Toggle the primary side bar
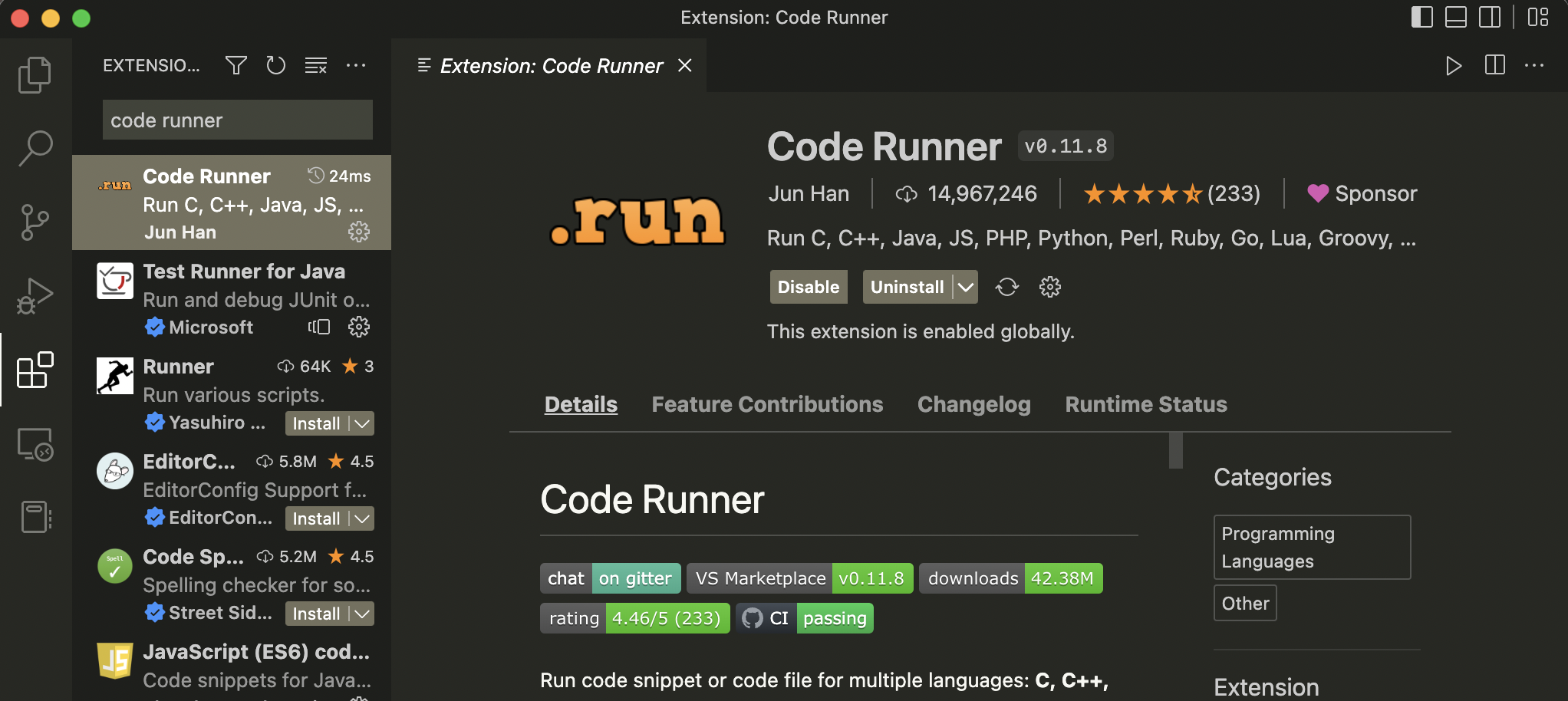 coord(1422,17)
